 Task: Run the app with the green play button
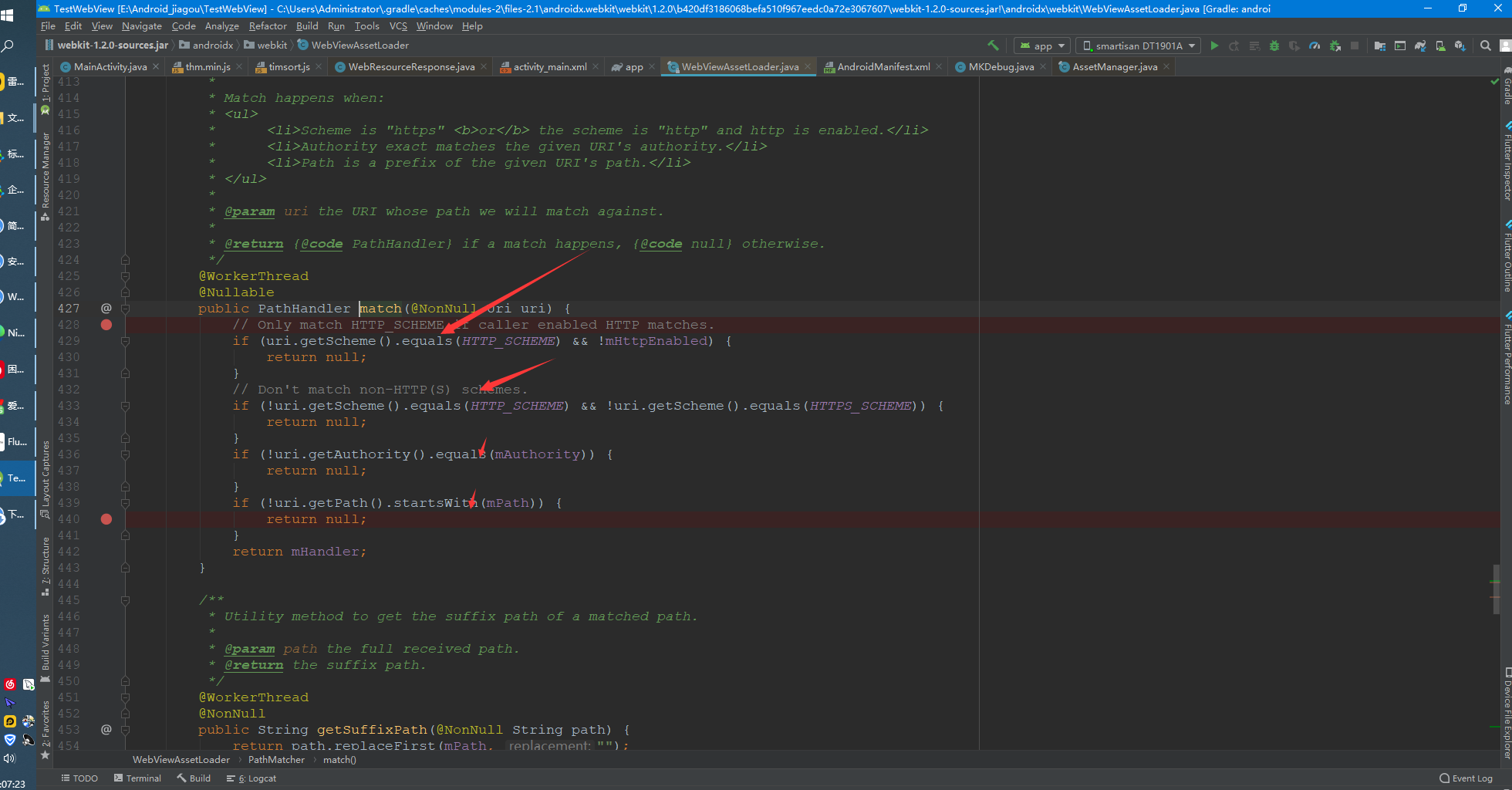tap(1214, 46)
